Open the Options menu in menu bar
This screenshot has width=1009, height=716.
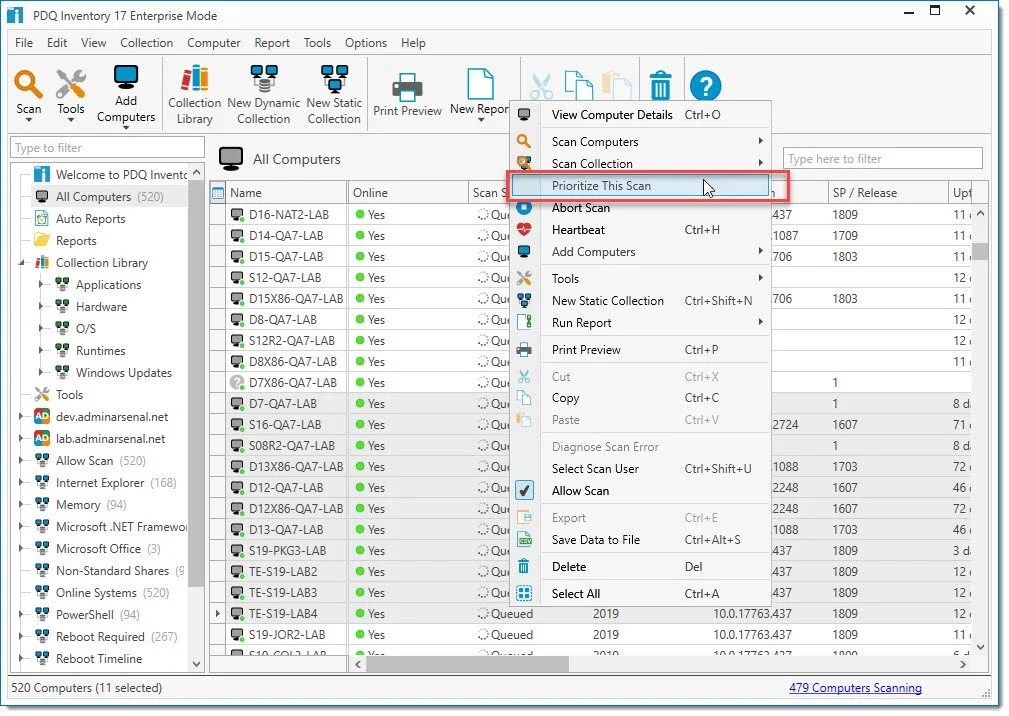(x=366, y=42)
